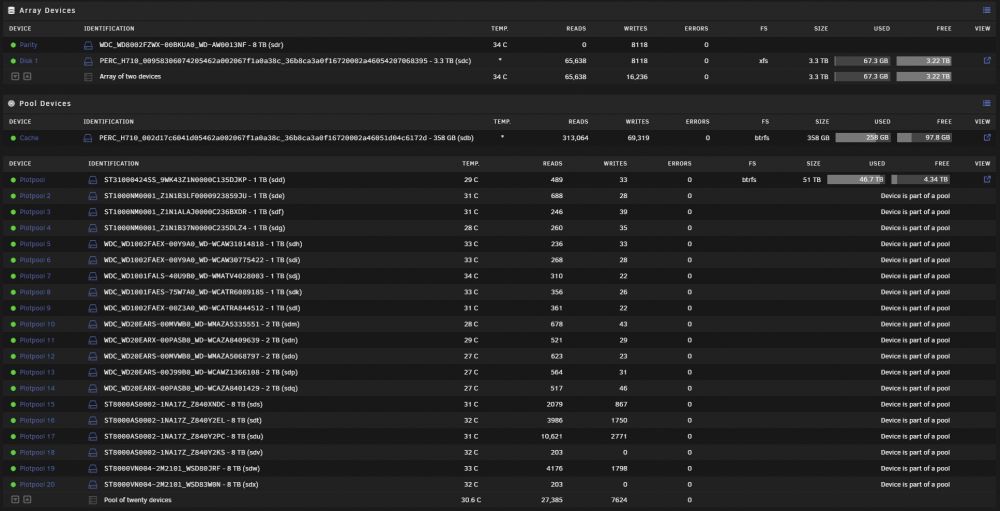The width and height of the screenshot is (1000, 511).
Task: Click the drive icon in Plotpool 10 row
Action: tap(92, 324)
